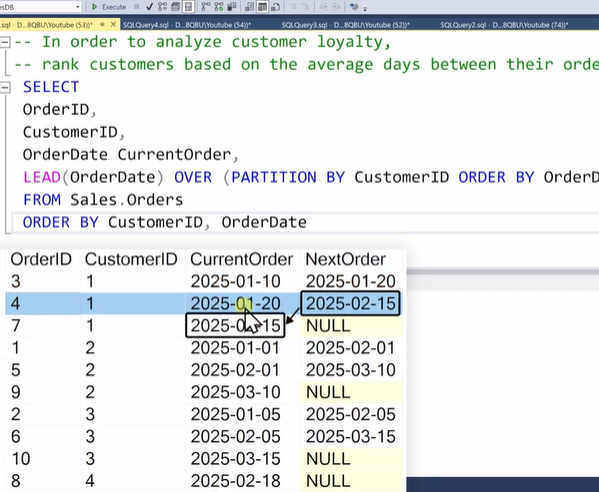Select the Results to File icon
599x492 pixels.
[275, 7]
